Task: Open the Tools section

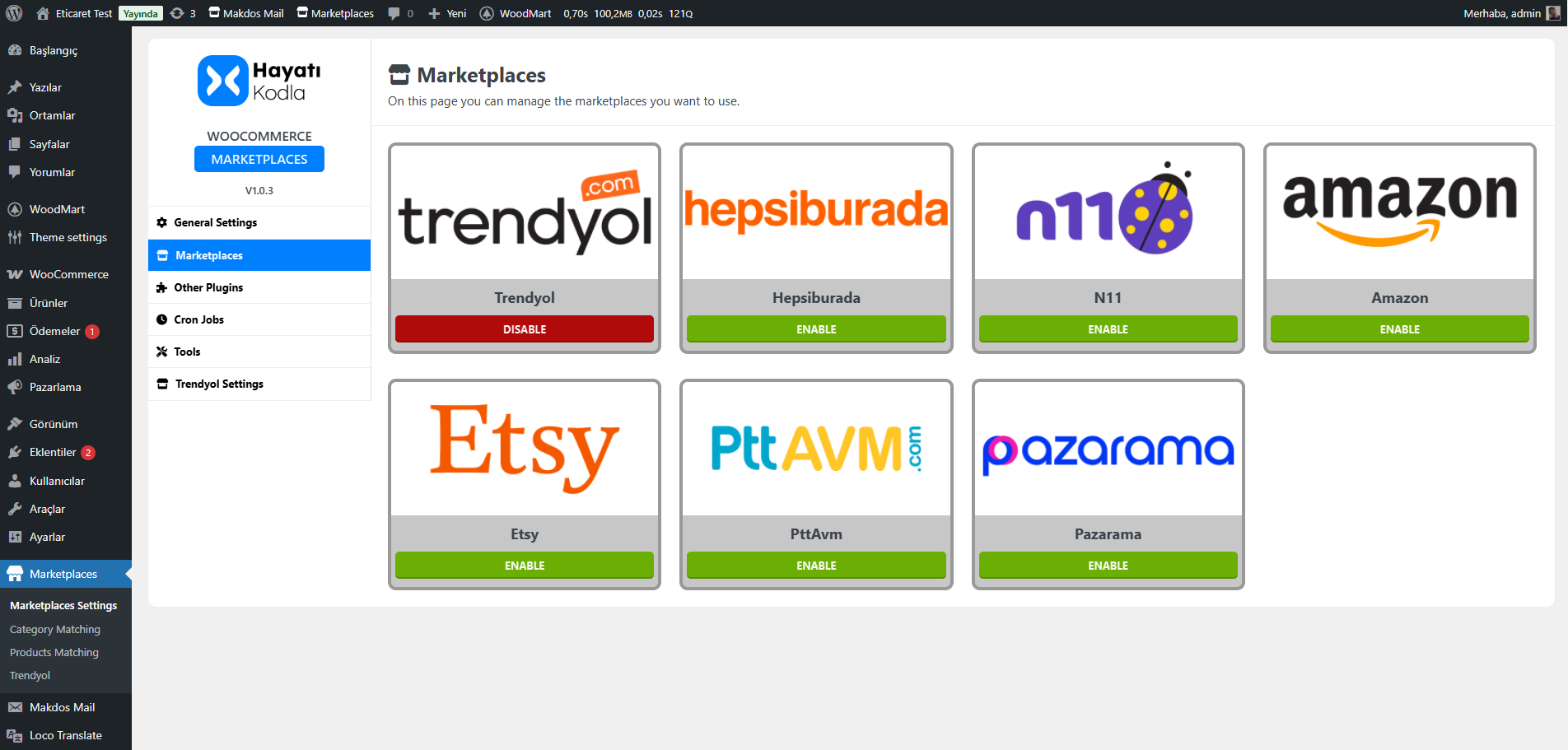Action: pyautogui.click(x=259, y=352)
